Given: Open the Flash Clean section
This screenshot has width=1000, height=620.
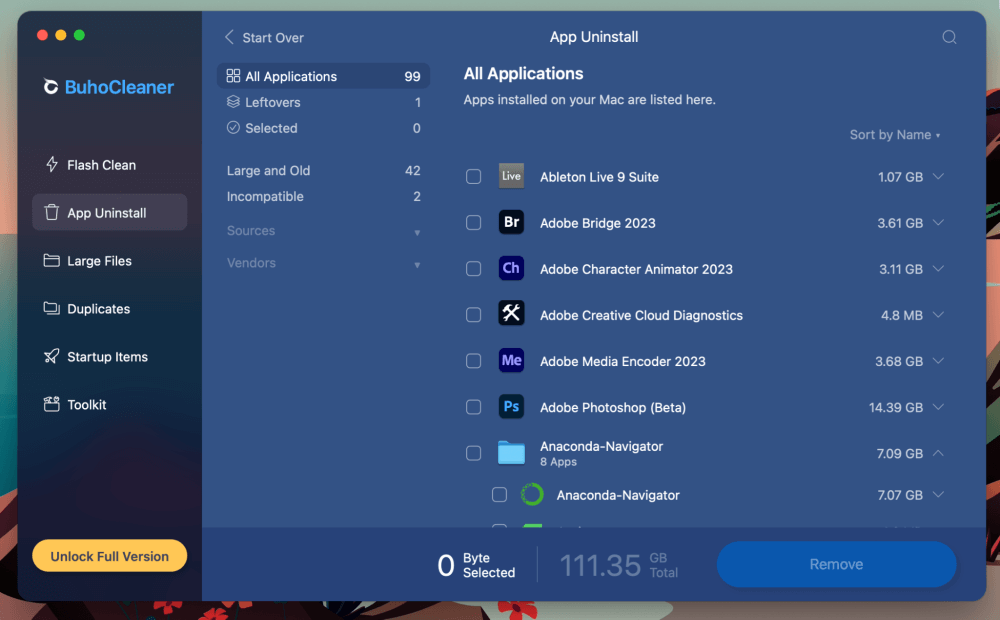Looking at the screenshot, I should pyautogui.click(x=110, y=165).
